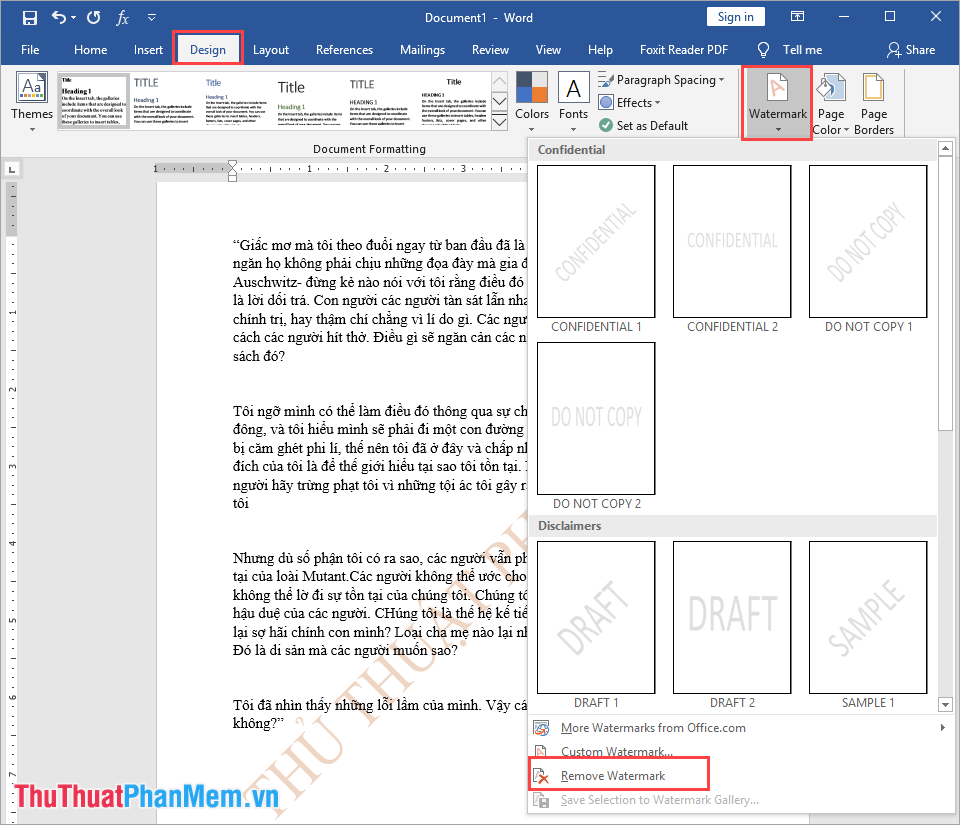Image resolution: width=960 pixels, height=825 pixels.
Task: Open the style gallery More dropdown
Action: coord(499,117)
